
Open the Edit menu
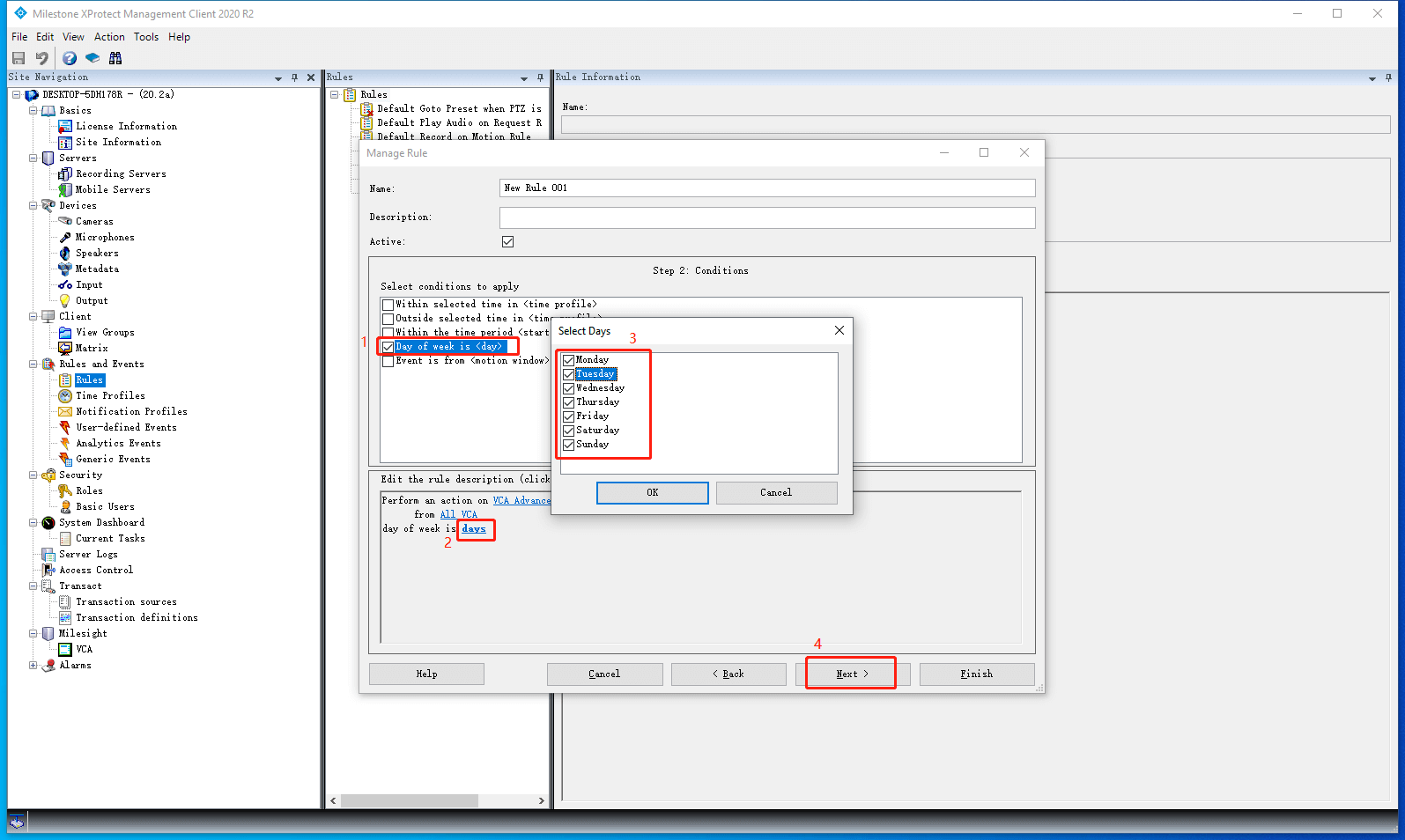pos(45,37)
